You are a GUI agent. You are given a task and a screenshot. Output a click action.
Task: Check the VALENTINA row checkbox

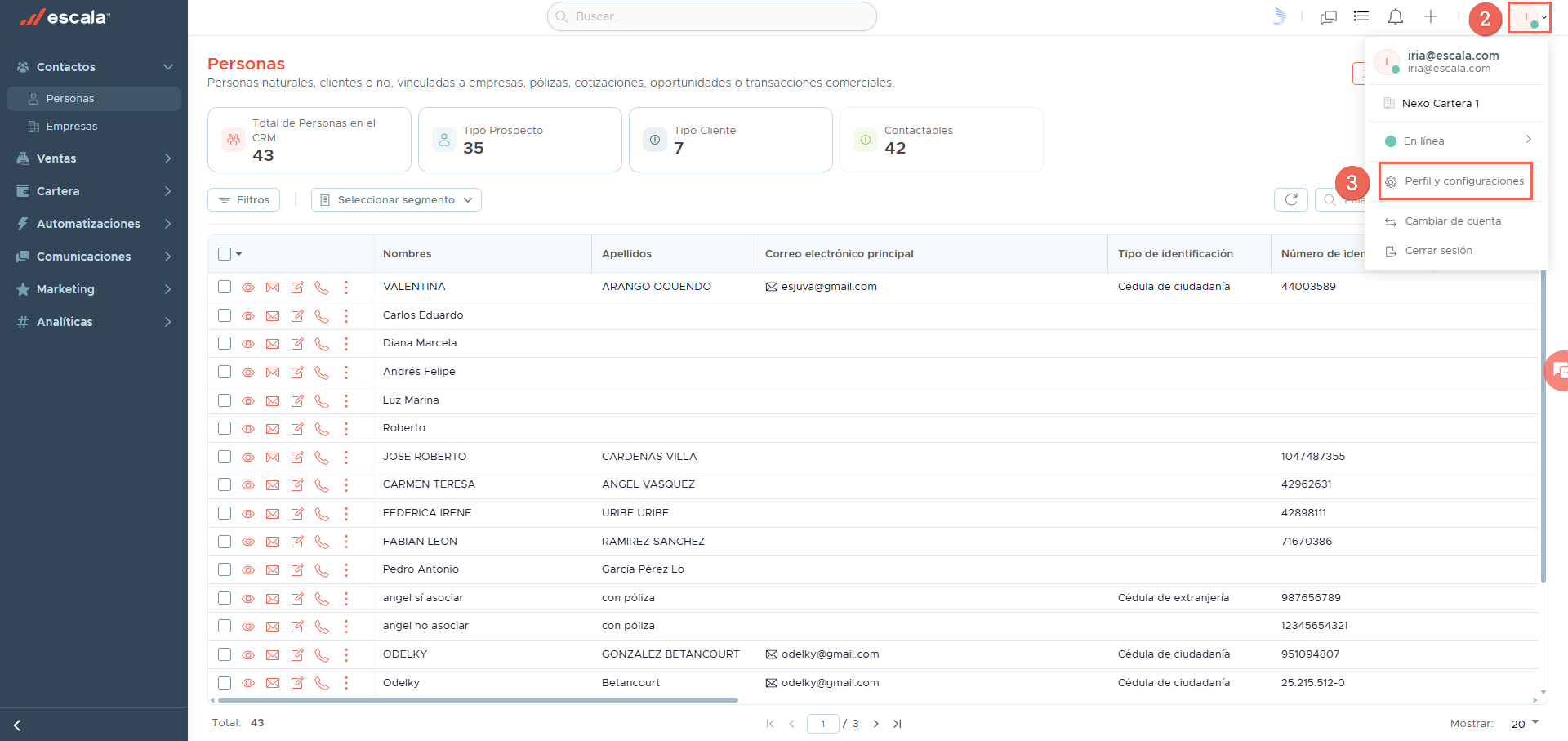[225, 287]
